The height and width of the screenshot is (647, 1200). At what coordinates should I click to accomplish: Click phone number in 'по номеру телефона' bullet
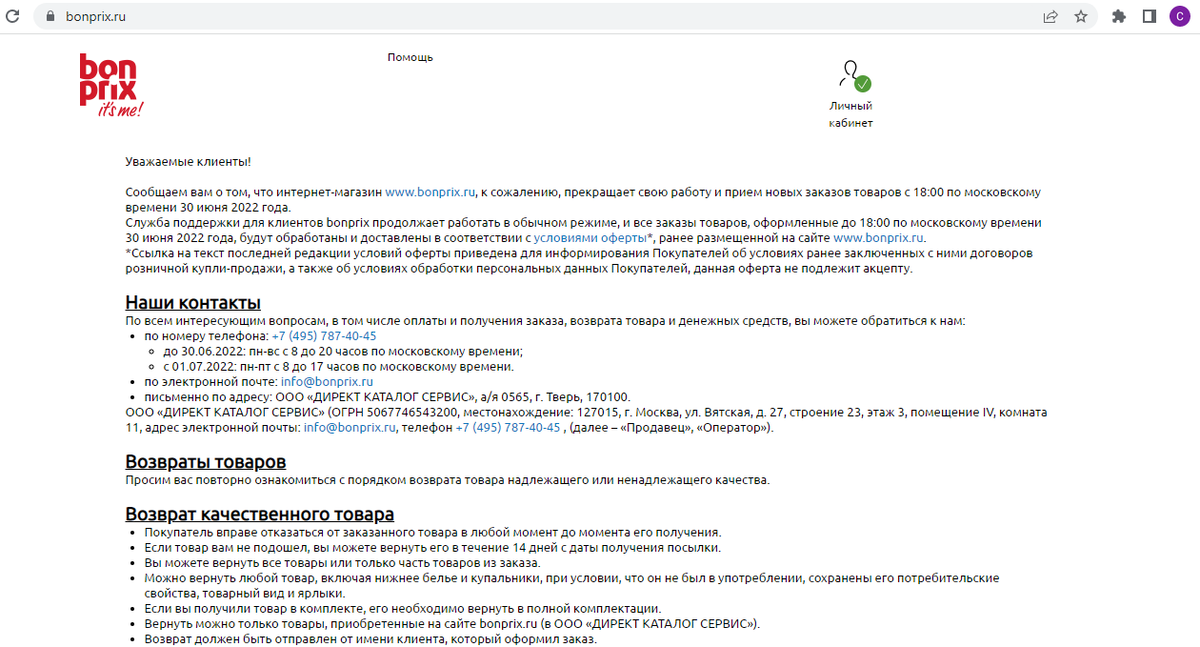point(324,336)
